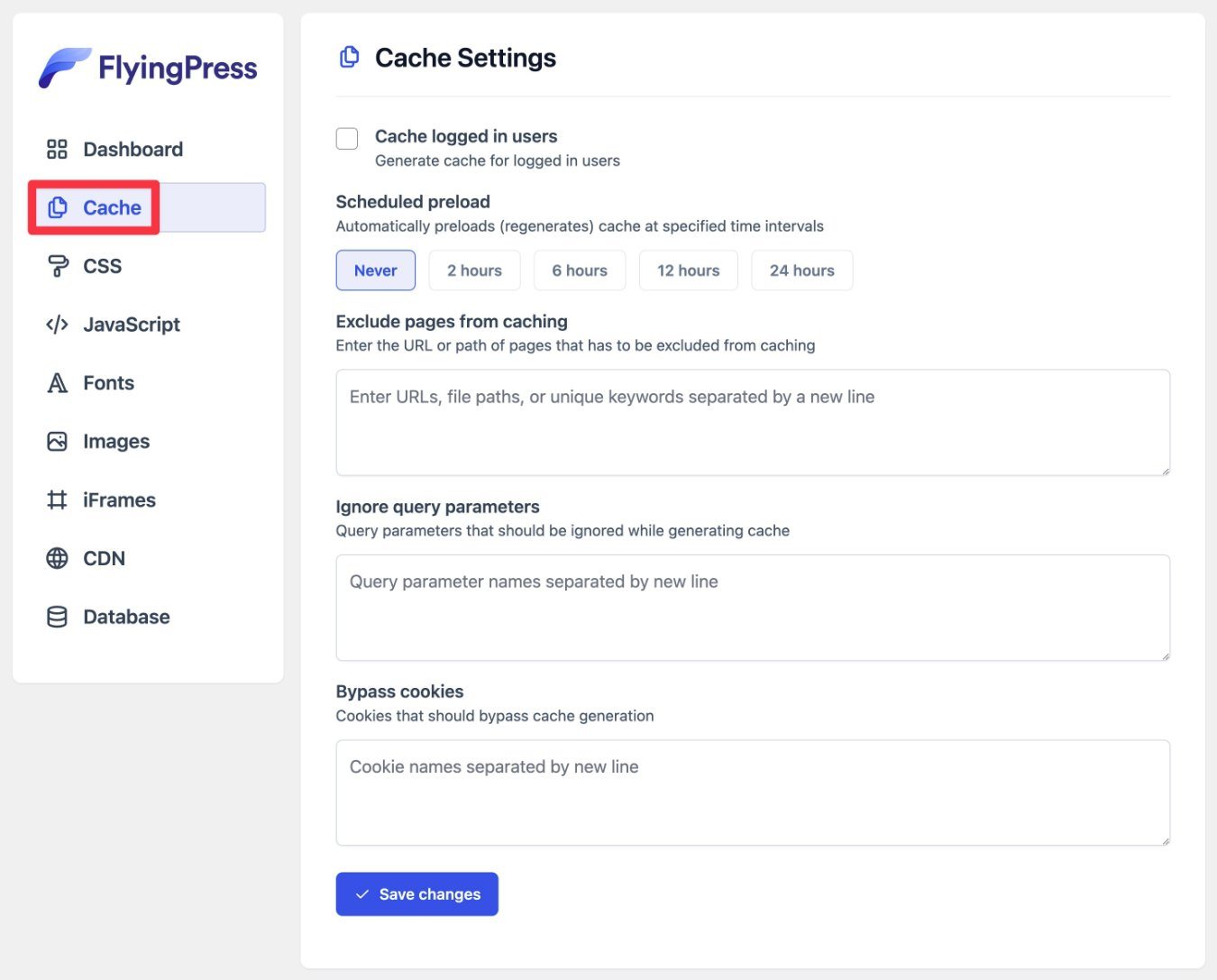The height and width of the screenshot is (980, 1217).
Task: Focus the Exclude pages from caching textarea
Action: pos(753,422)
